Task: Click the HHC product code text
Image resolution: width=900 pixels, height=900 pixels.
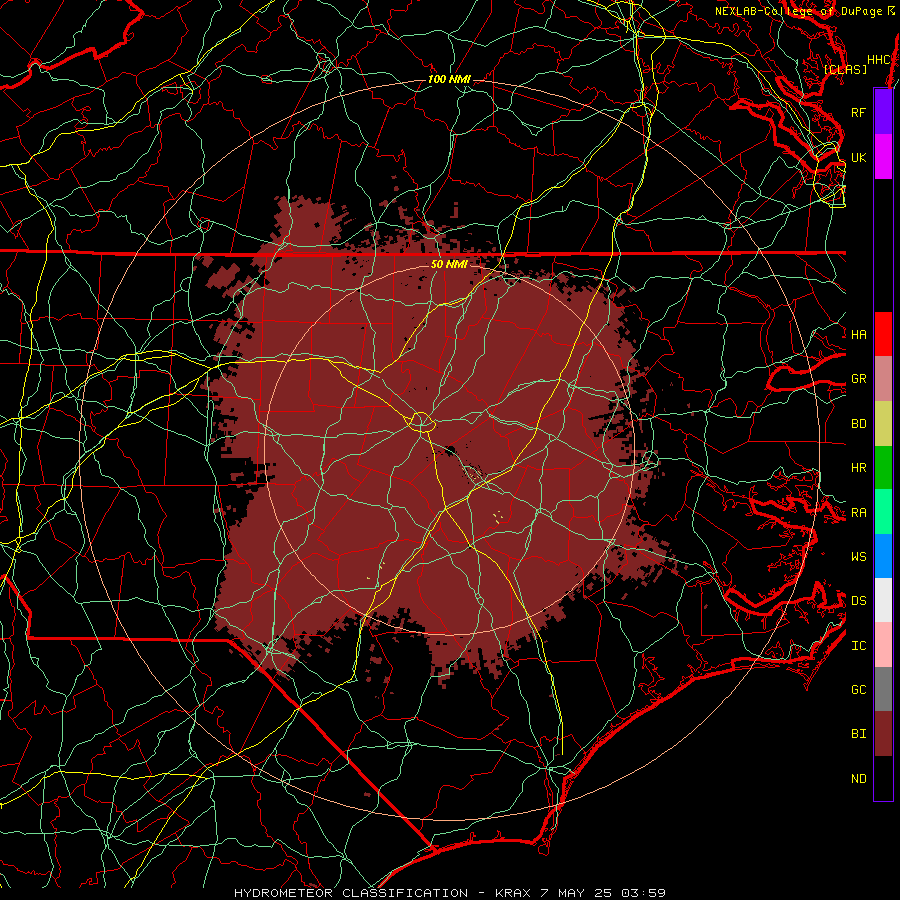Action: [x=878, y=60]
